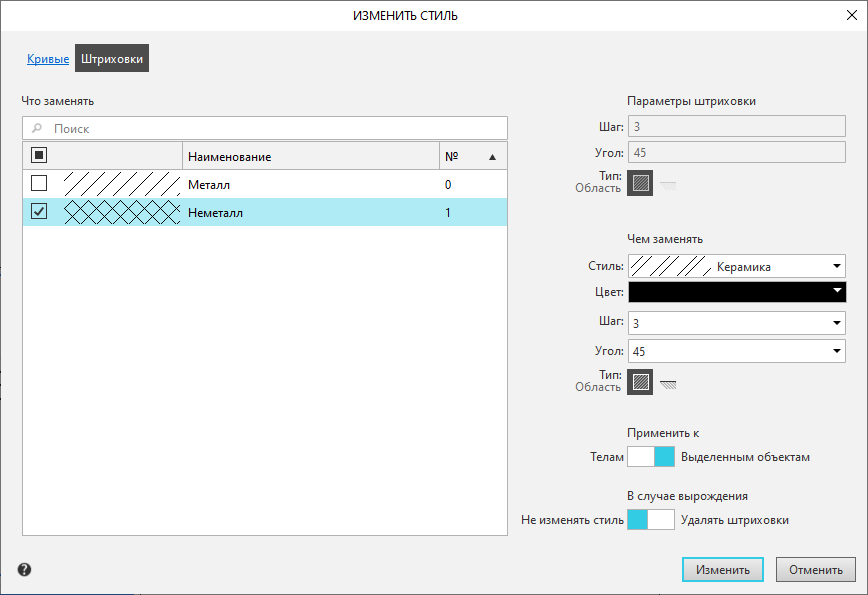Select area hatch type in replacement settings

[x=640, y=381]
